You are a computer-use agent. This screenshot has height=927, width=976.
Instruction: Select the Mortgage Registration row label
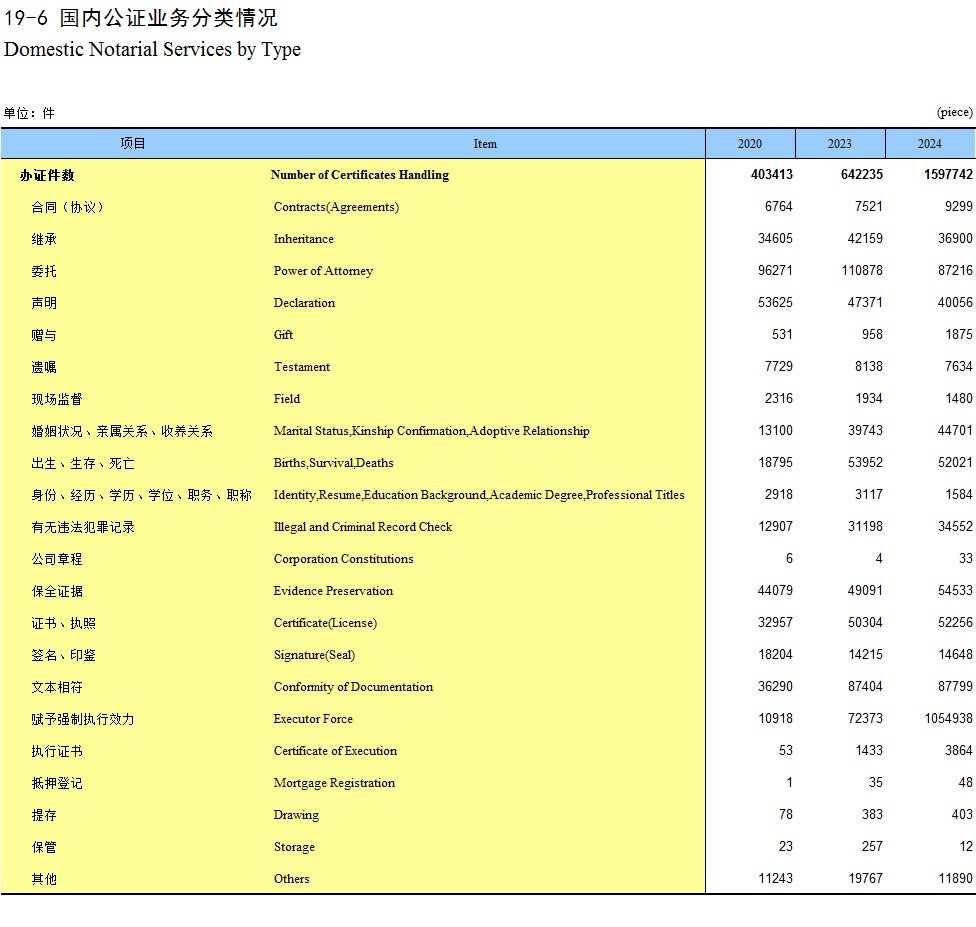[x=334, y=783]
